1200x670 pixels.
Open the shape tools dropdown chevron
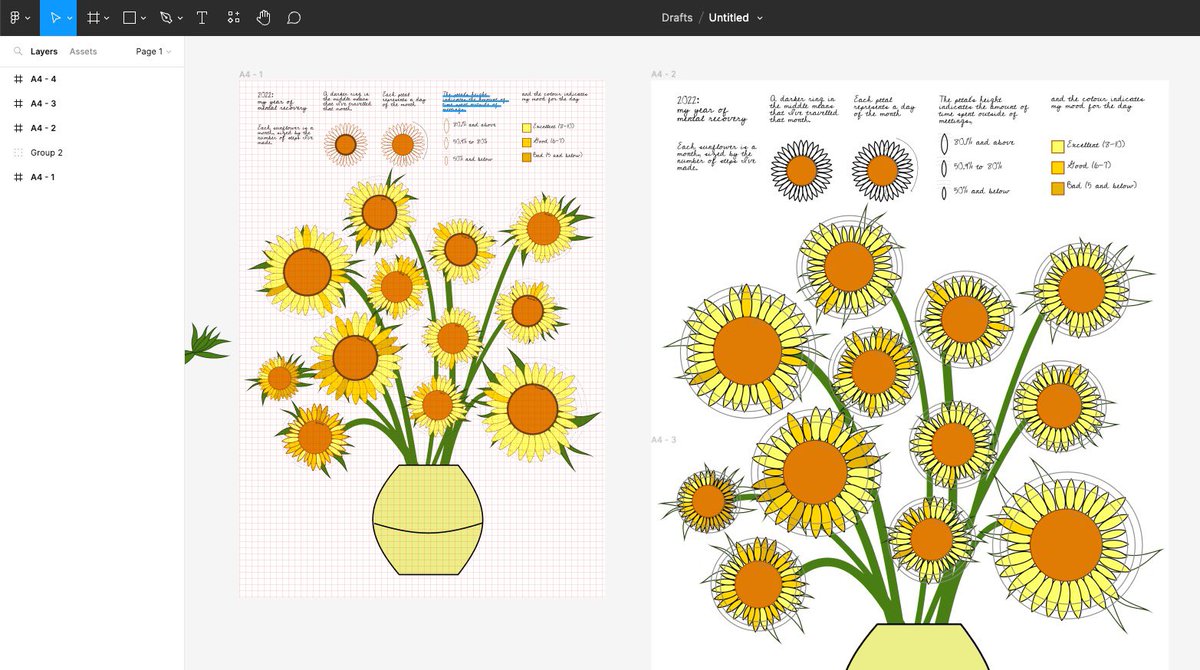click(144, 18)
